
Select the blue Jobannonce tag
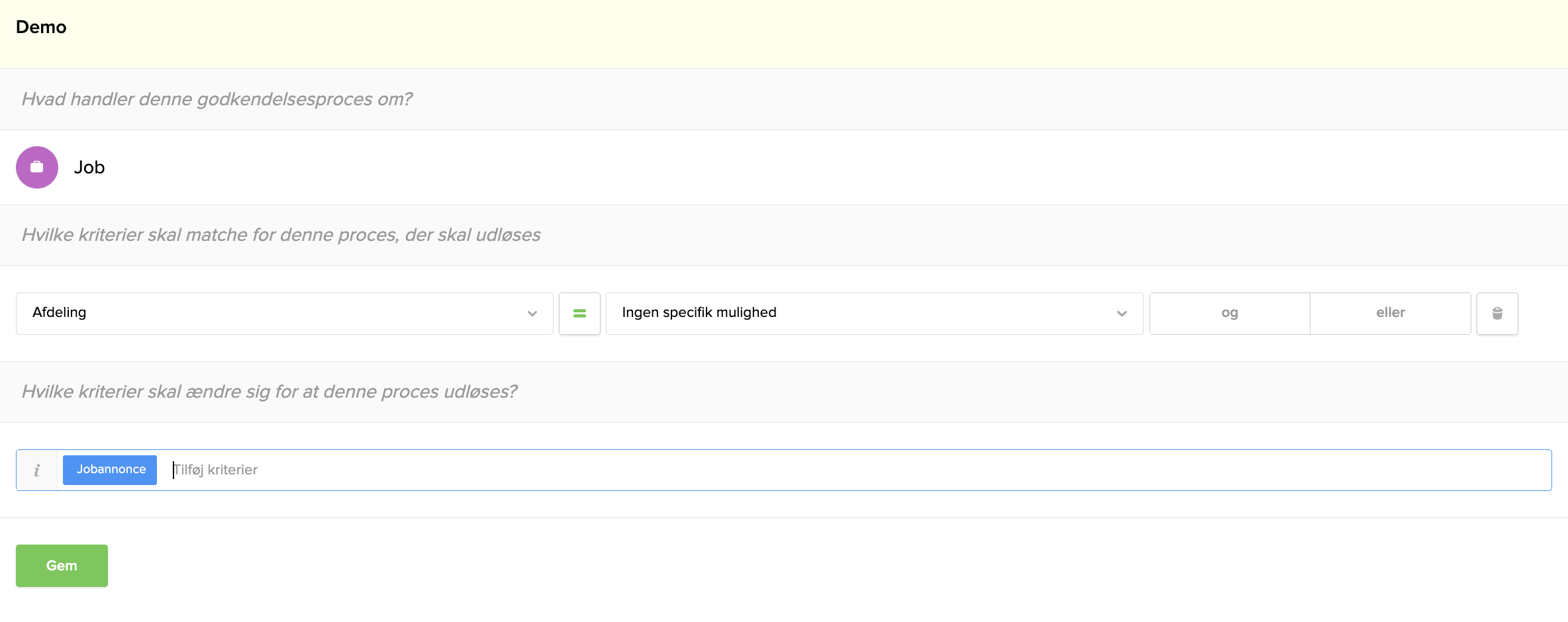pyautogui.click(x=110, y=470)
